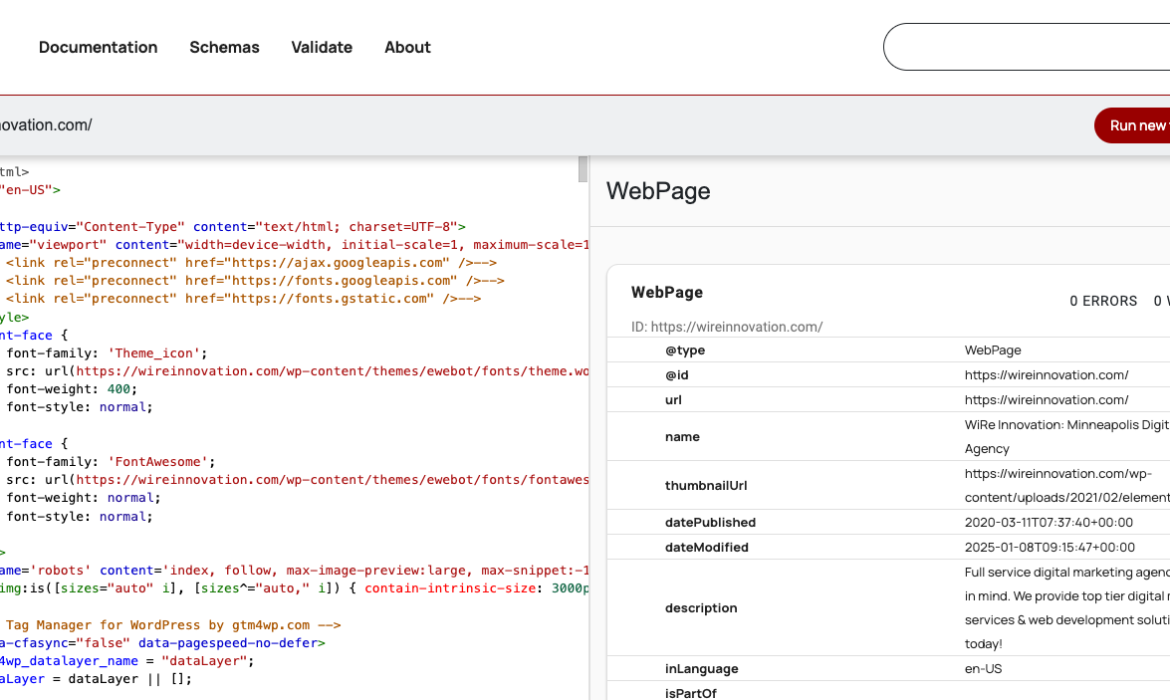This screenshot has width=1170, height=700.
Task: Open the About page link
Action: (x=407, y=47)
